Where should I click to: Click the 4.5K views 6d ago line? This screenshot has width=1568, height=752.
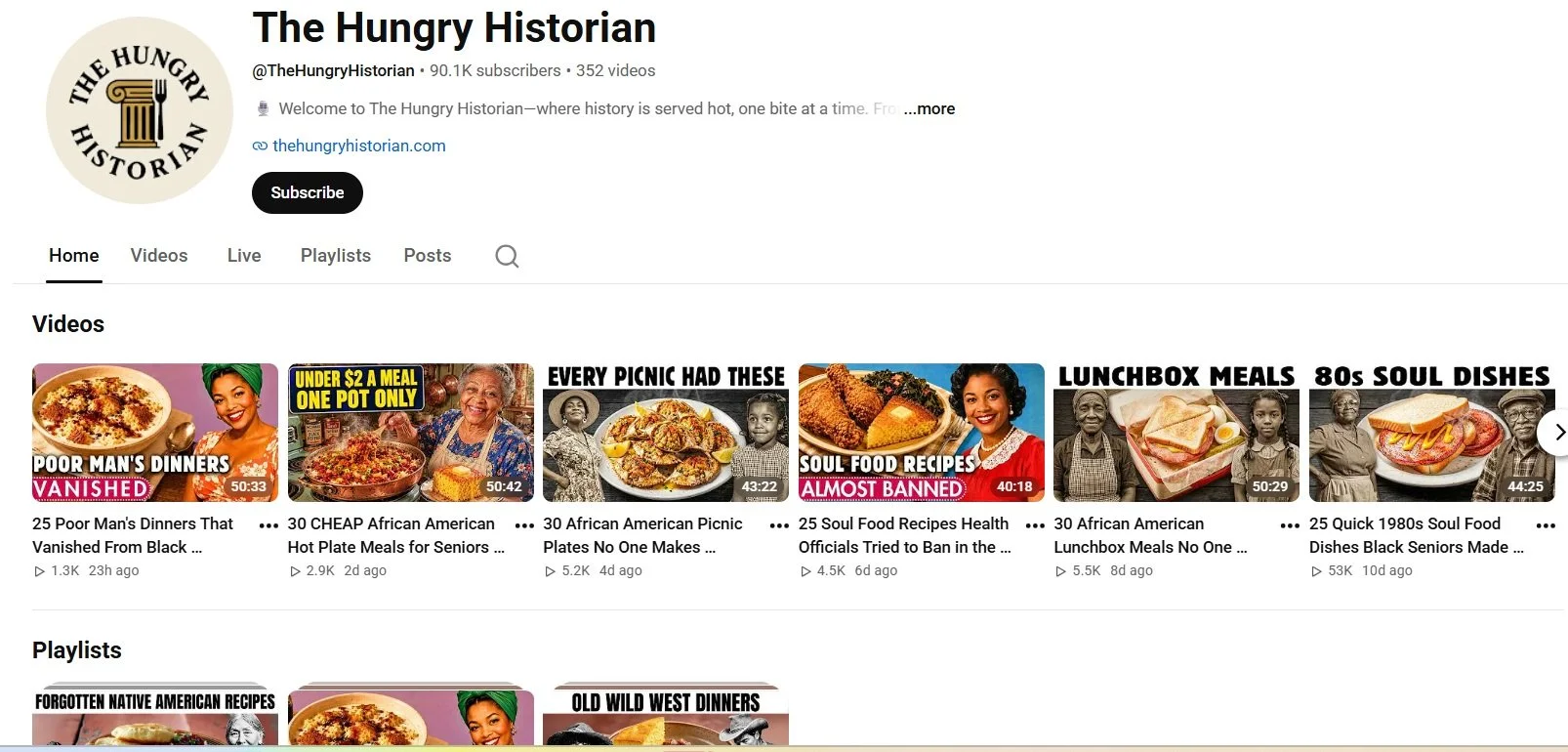click(848, 570)
